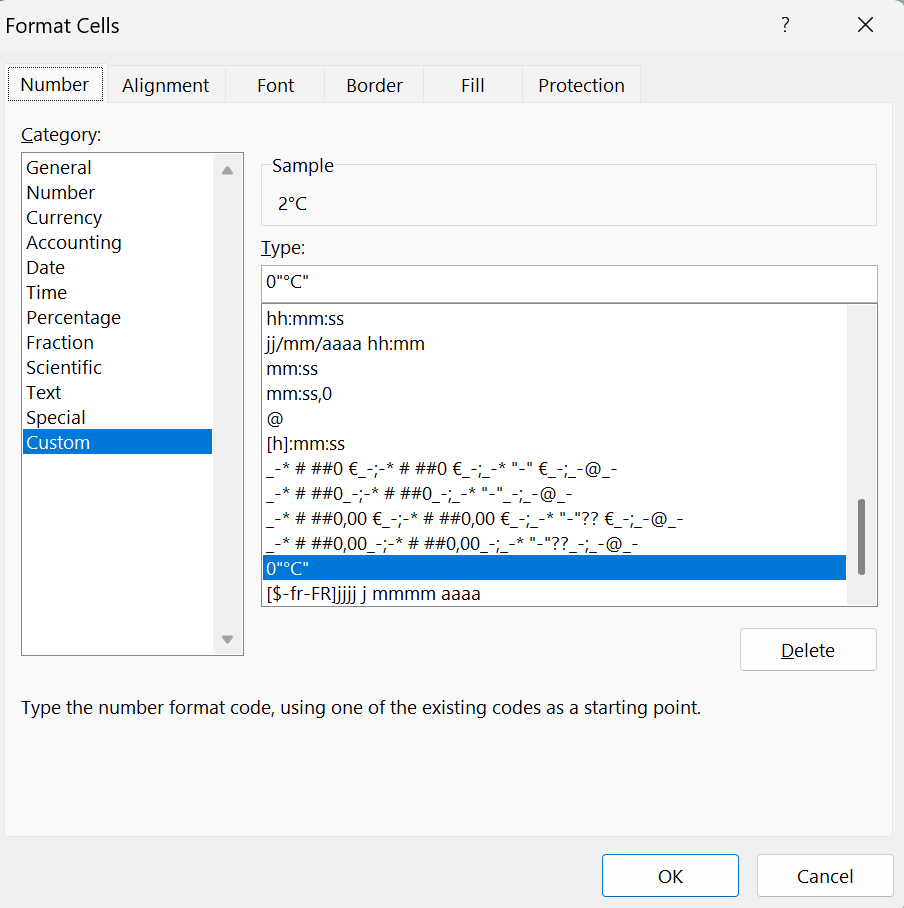Choose the mm:ss,0 format code
This screenshot has height=908, width=904.
click(x=554, y=393)
